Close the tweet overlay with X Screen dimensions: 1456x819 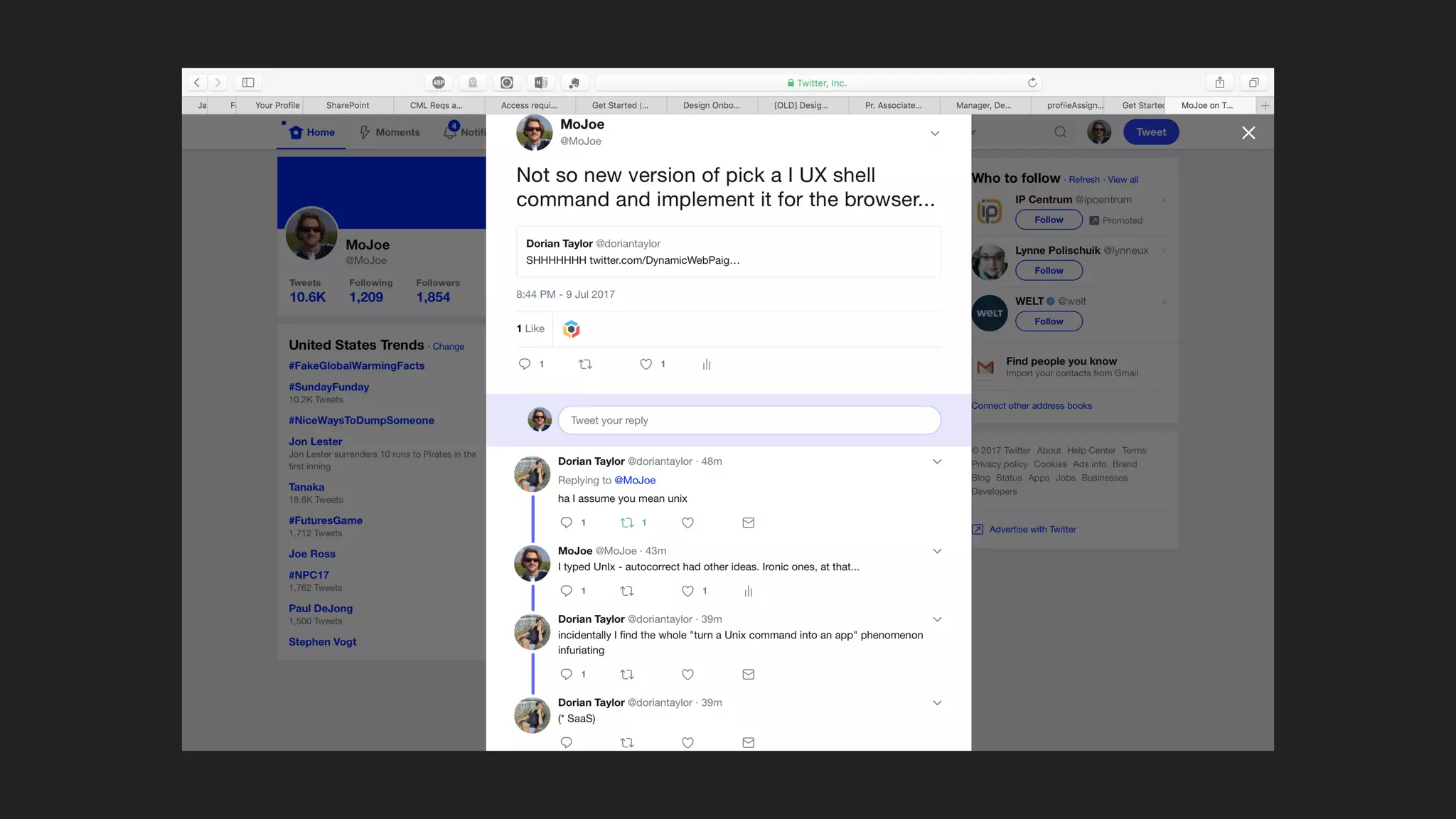pos(1248,133)
